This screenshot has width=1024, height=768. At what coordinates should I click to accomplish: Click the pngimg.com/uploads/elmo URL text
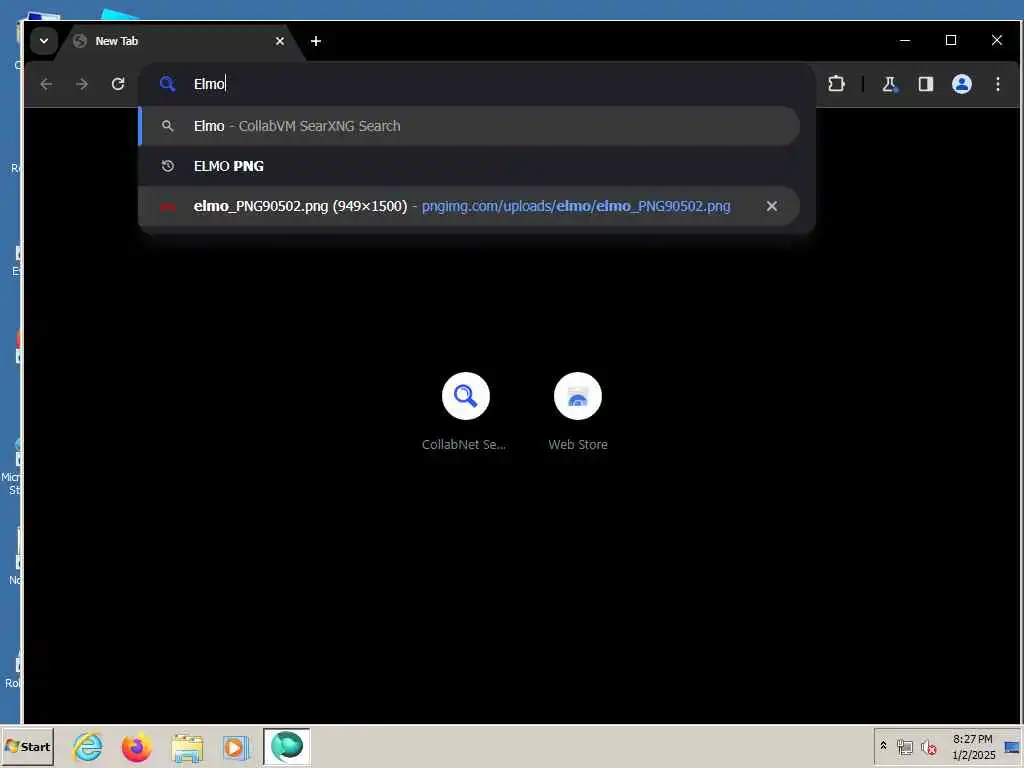[x=576, y=206]
